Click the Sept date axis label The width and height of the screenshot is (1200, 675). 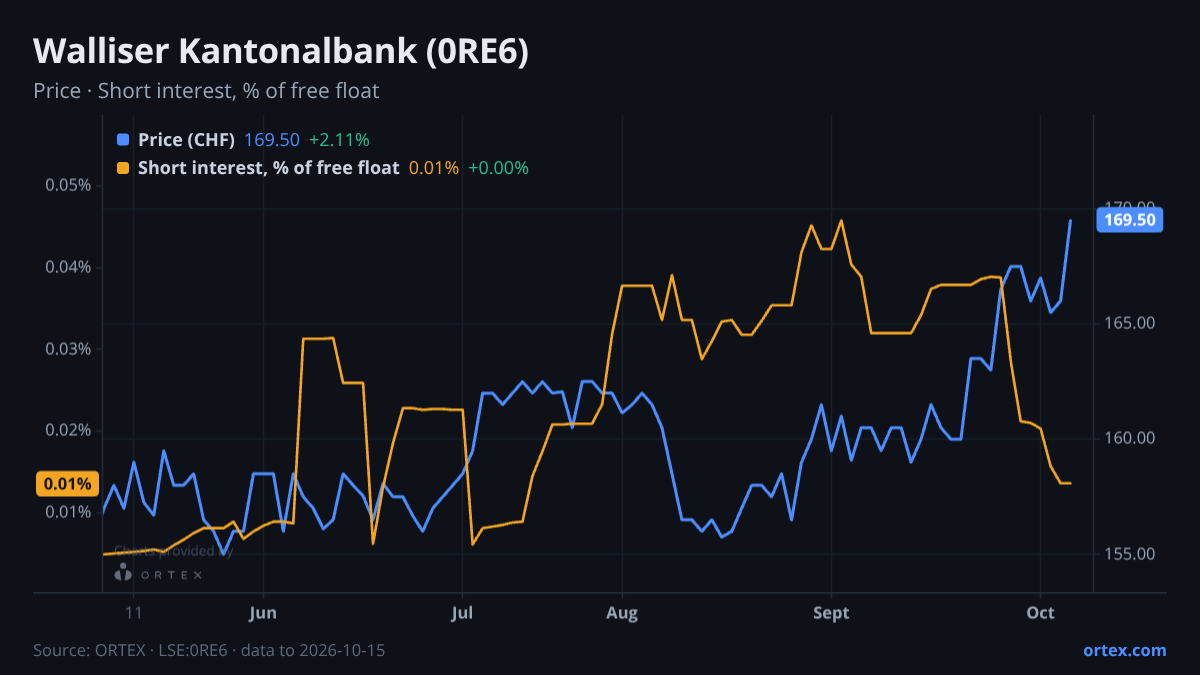[x=831, y=613]
